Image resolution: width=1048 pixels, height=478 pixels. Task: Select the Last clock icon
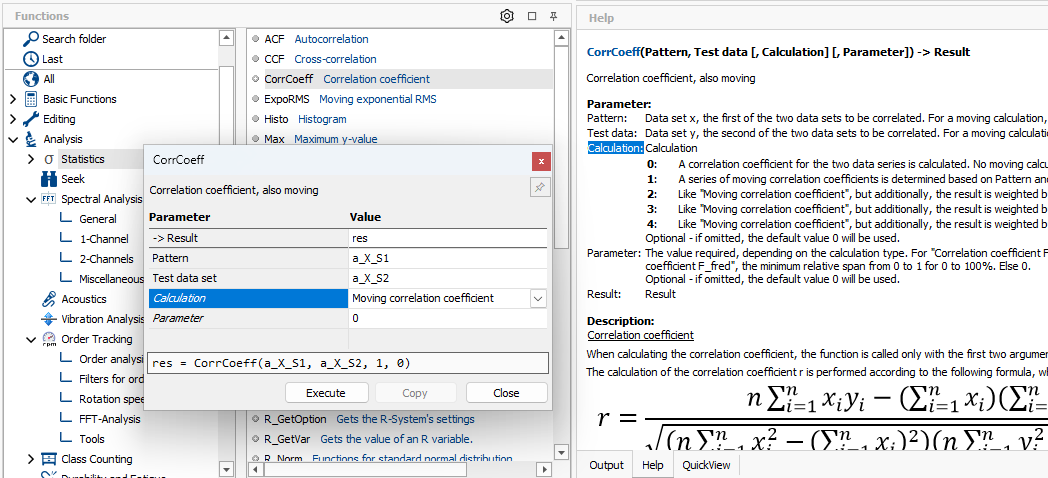coord(30,59)
